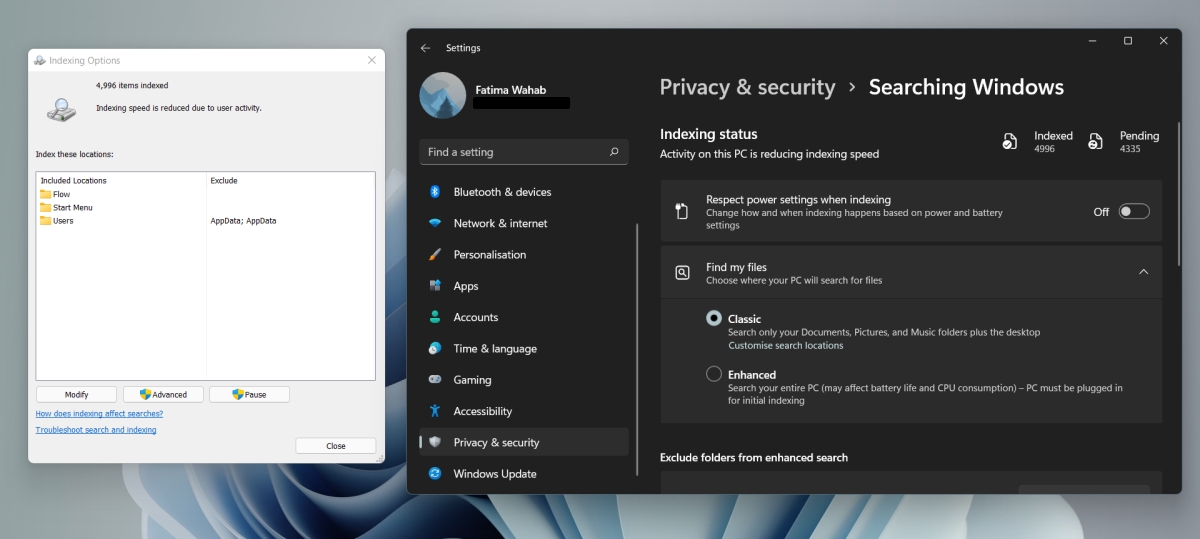Click the Exclude column header
This screenshot has width=1200, height=539.
click(x=224, y=181)
